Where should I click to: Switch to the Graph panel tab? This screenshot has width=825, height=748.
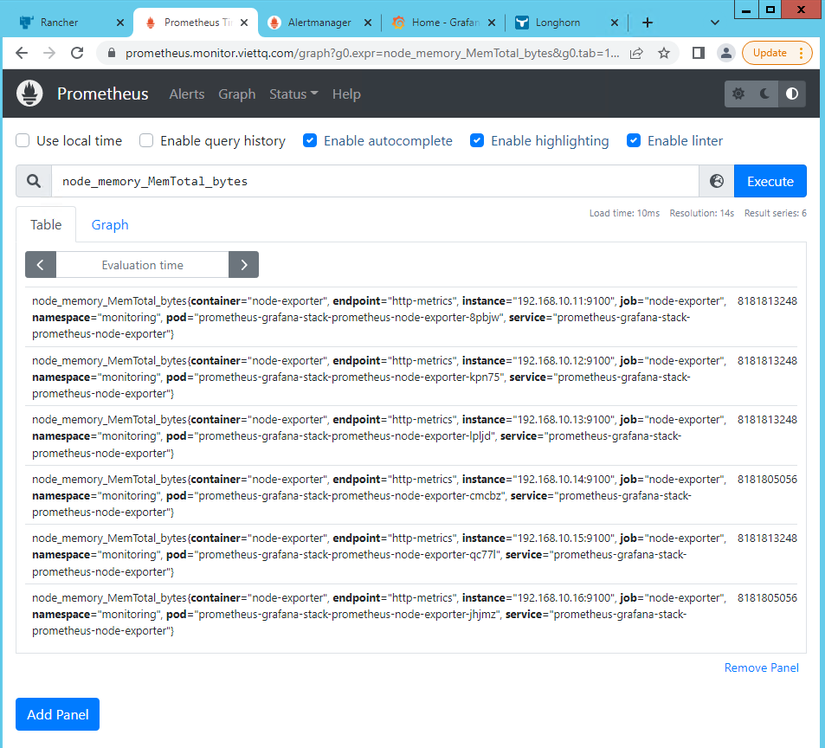pyautogui.click(x=109, y=225)
